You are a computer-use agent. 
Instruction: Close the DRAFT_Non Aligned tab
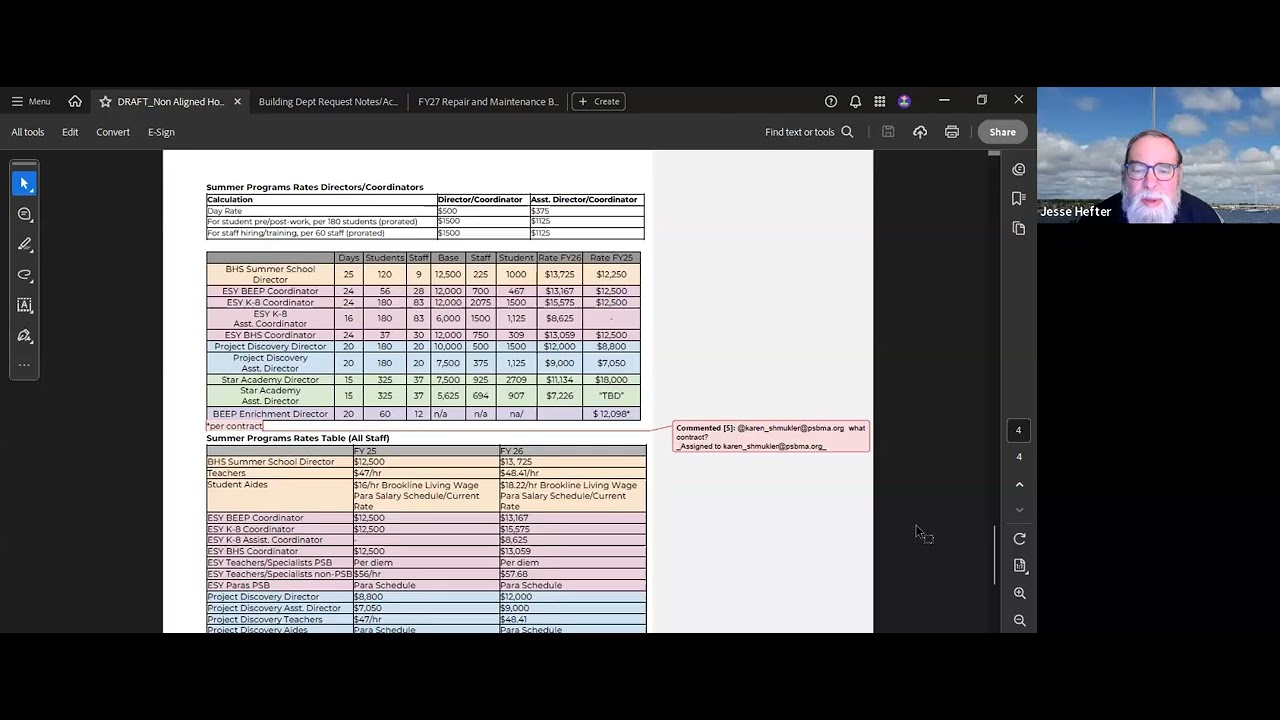coord(237,101)
